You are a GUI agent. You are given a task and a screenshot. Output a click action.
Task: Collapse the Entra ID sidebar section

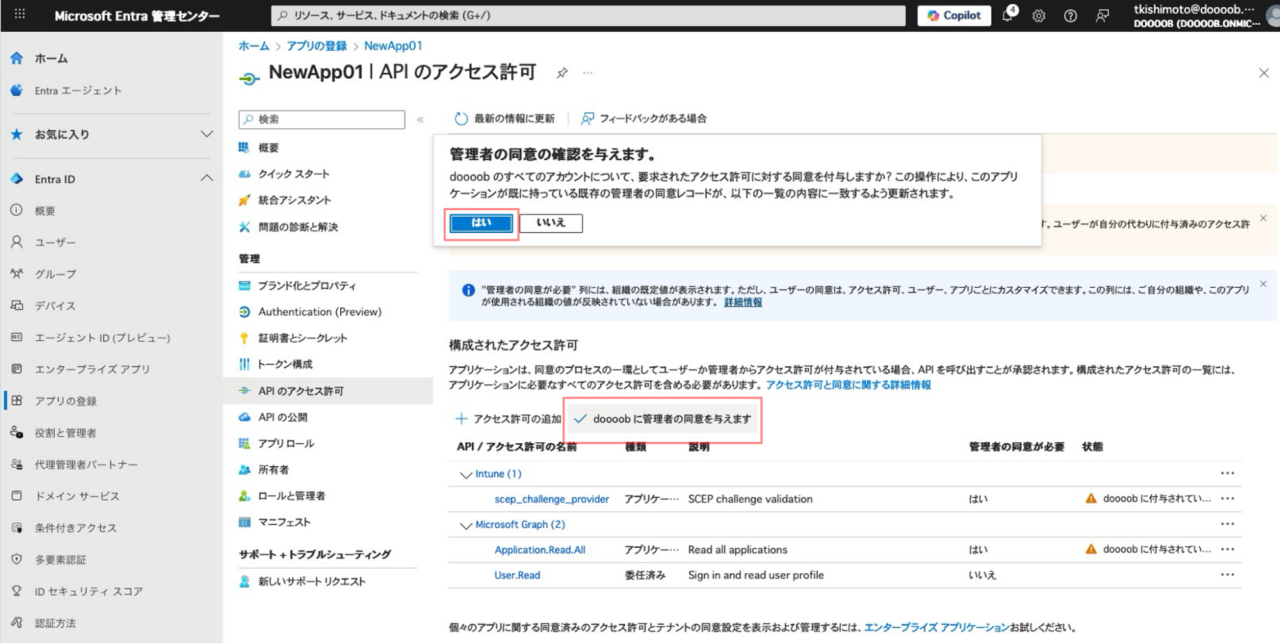[x=207, y=179]
